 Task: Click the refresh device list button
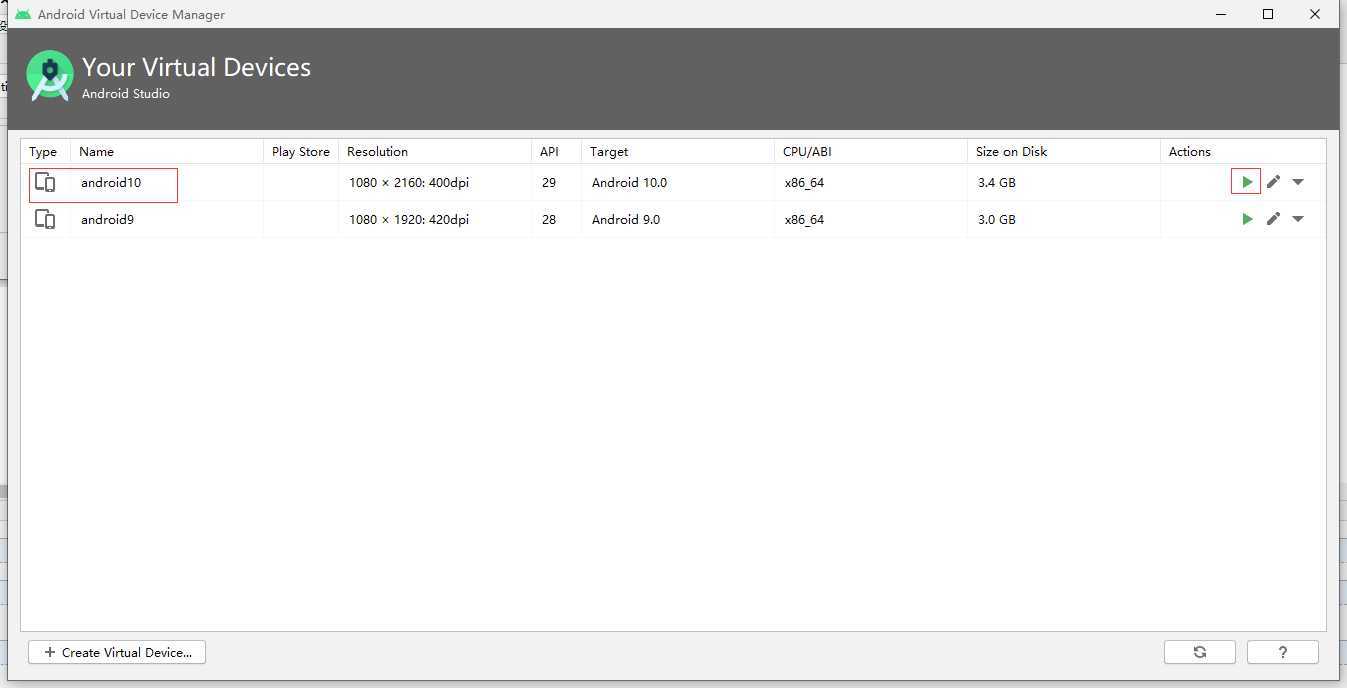tap(1199, 652)
